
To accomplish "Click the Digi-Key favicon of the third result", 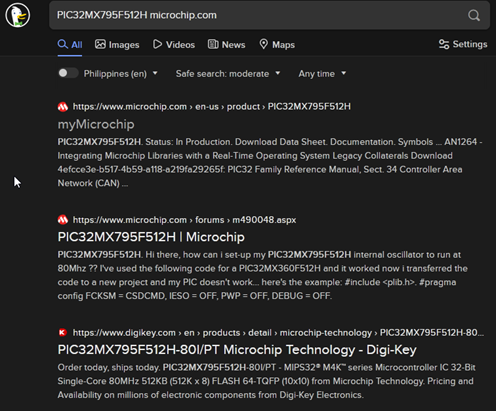I will click(x=63, y=333).
